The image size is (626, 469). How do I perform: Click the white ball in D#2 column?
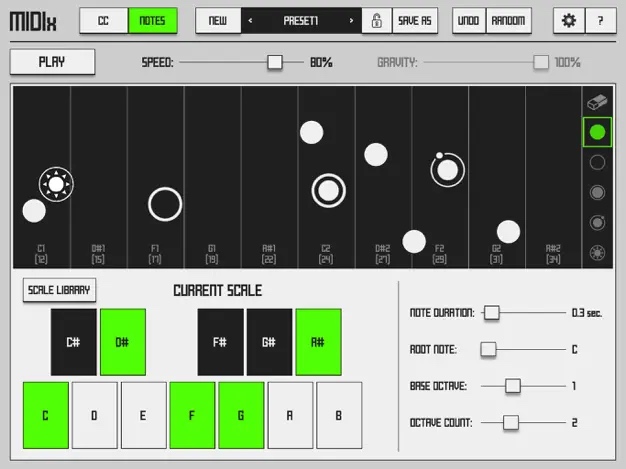[x=376, y=154]
